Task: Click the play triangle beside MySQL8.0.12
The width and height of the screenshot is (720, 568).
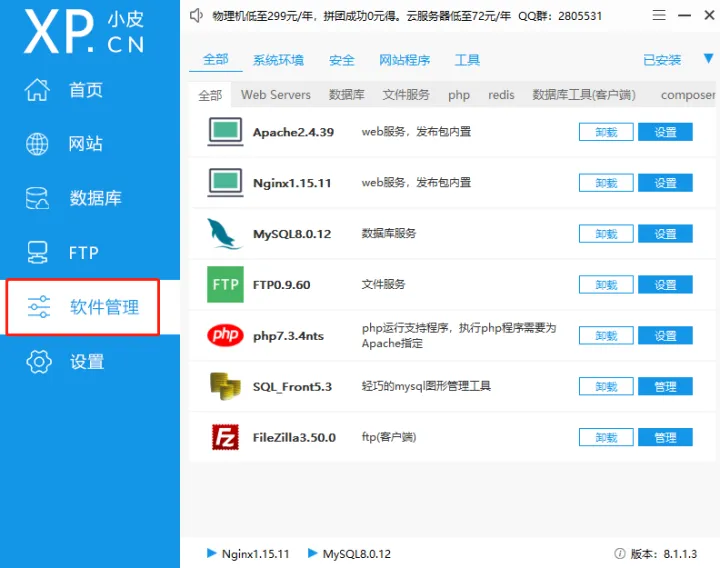Action: coord(312,553)
